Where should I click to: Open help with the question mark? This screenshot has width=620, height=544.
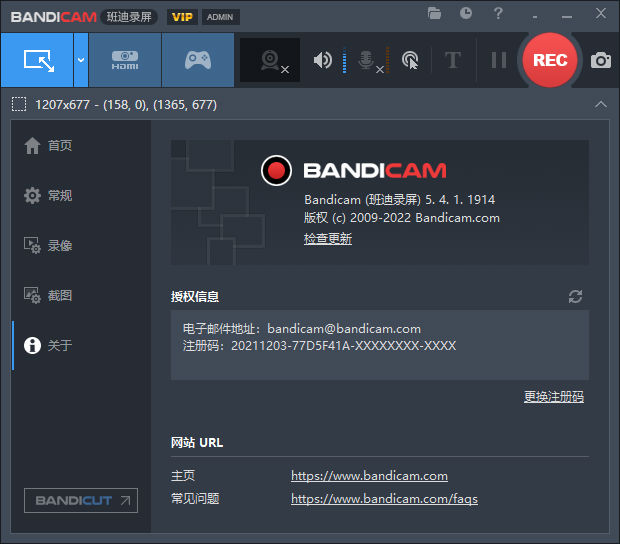coord(498,13)
